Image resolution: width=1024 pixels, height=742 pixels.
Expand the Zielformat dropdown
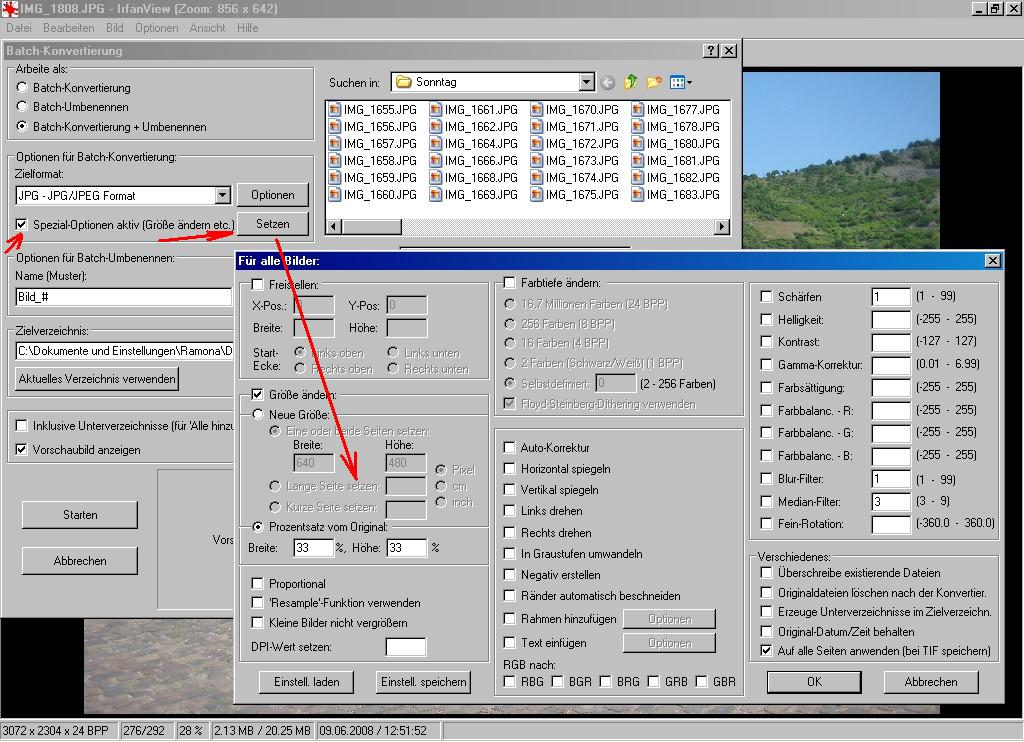point(222,196)
